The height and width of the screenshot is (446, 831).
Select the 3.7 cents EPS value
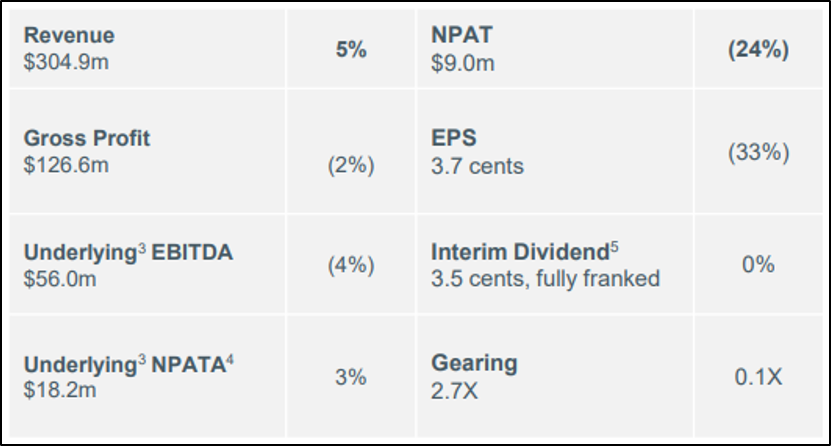[x=477, y=165]
